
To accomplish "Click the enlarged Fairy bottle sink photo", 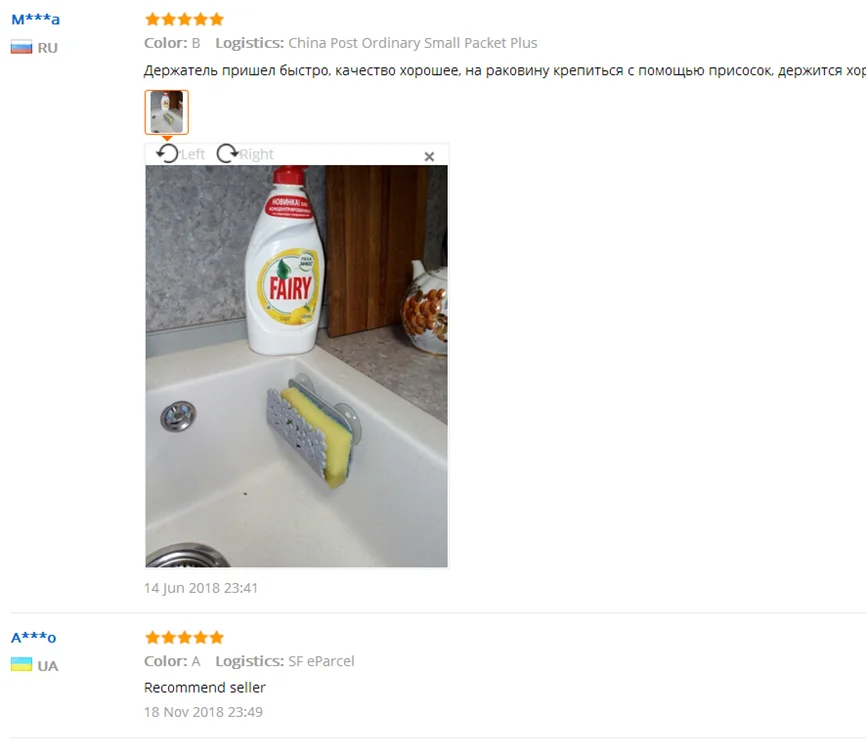I will [297, 366].
